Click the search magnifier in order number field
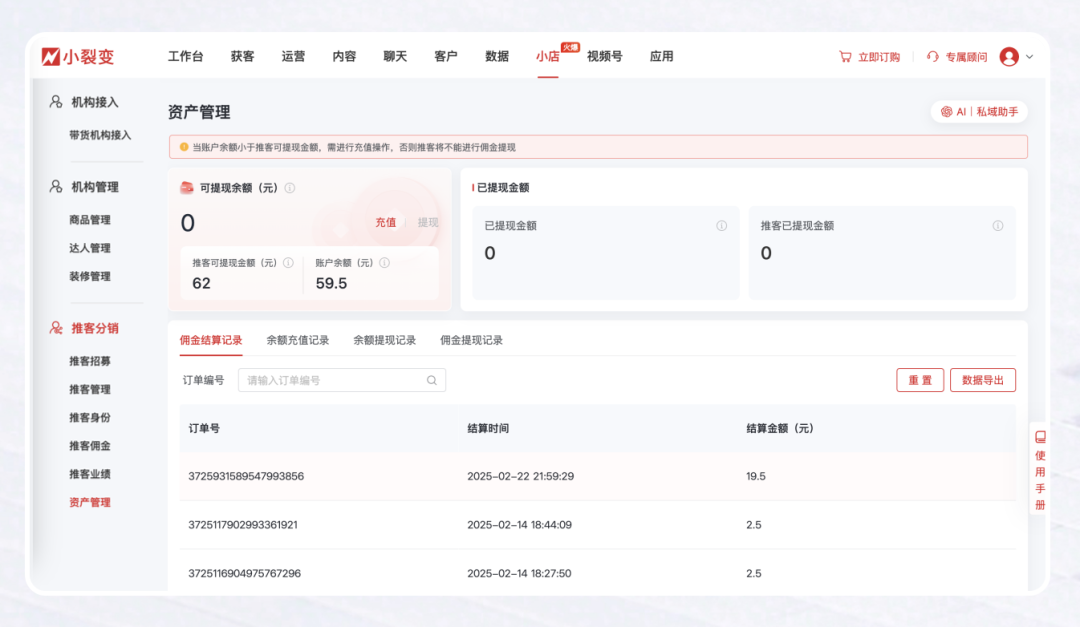Viewport: 1080px width, 627px height. coord(430,380)
